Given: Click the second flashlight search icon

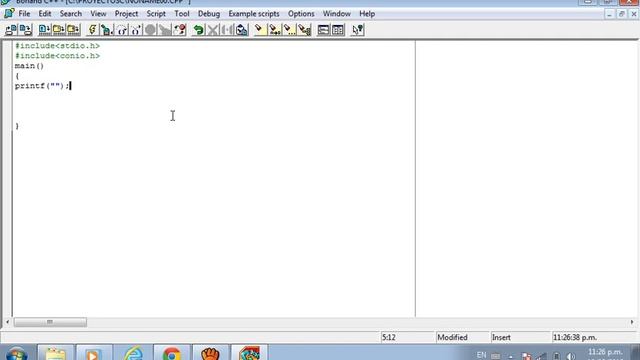Looking at the screenshot, I should (275, 30).
